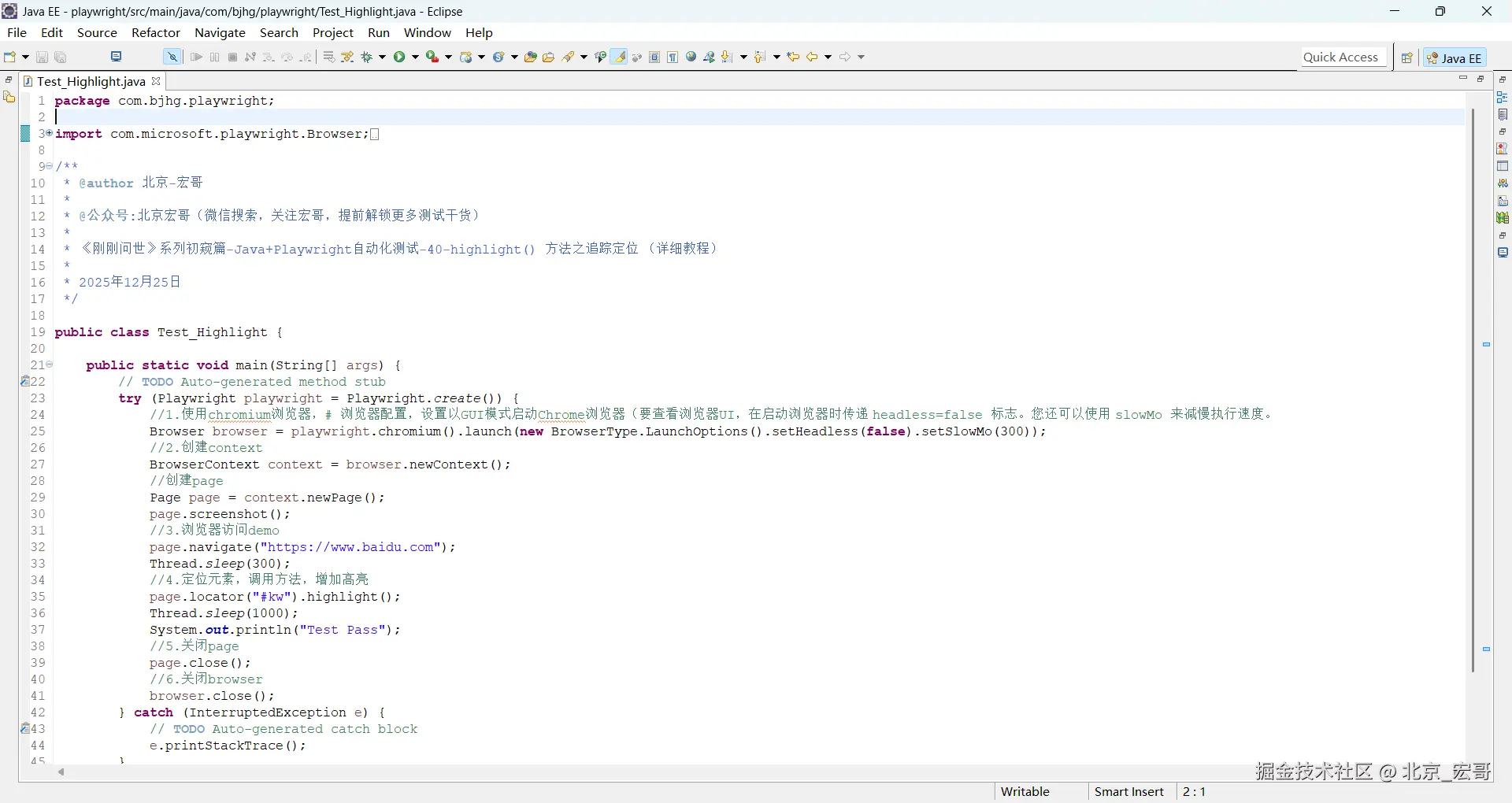Open the Outline view icon in right sidebar
This screenshot has width=1512, height=803.
click(x=1503, y=97)
